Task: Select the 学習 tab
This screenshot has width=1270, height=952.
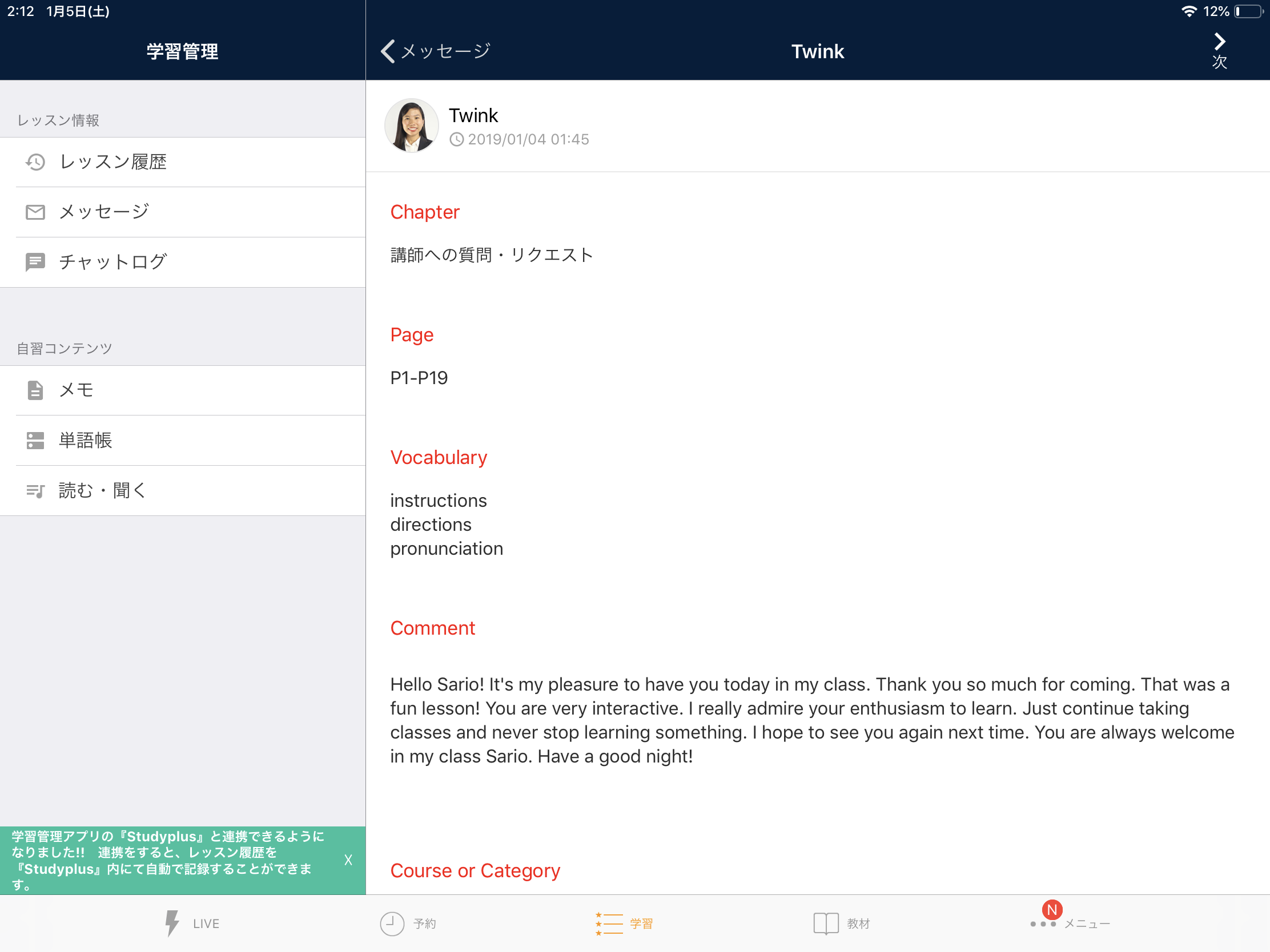Action: point(624,923)
